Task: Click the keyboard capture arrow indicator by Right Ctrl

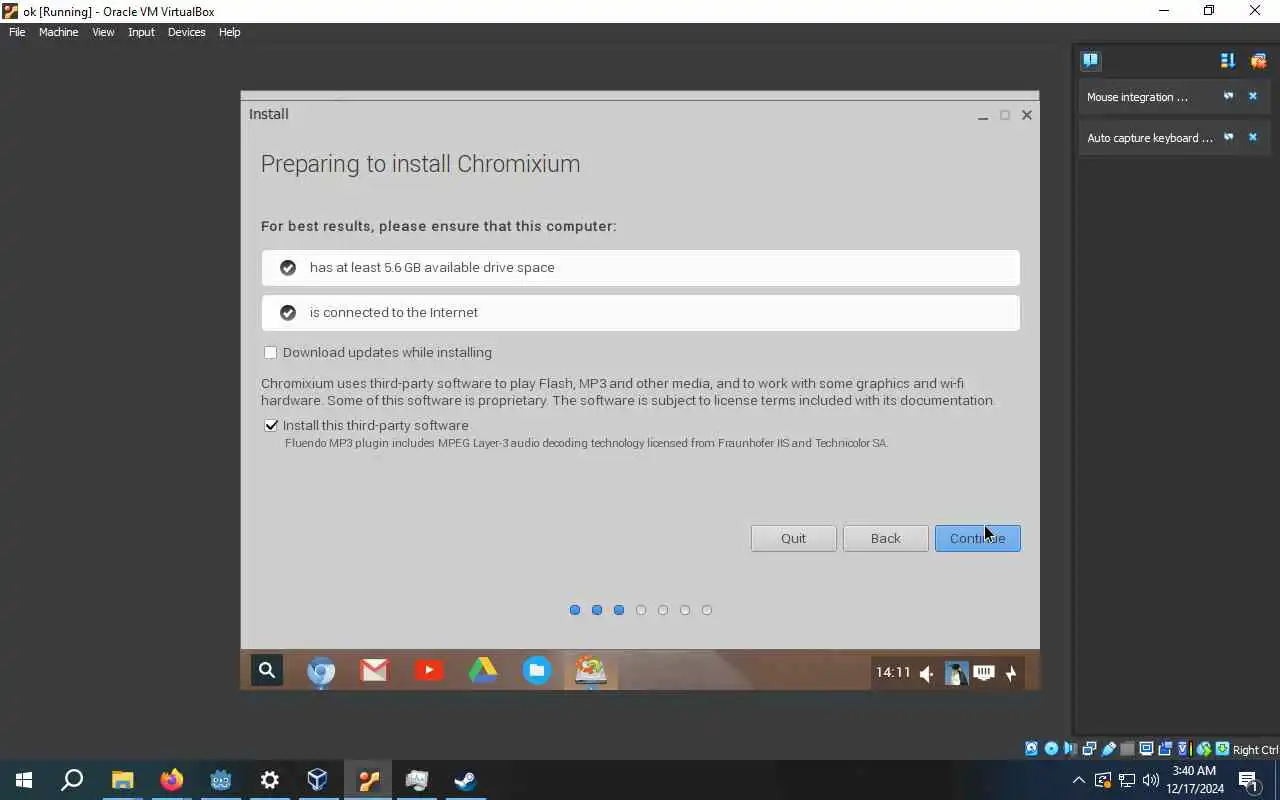Action: click(x=1222, y=749)
